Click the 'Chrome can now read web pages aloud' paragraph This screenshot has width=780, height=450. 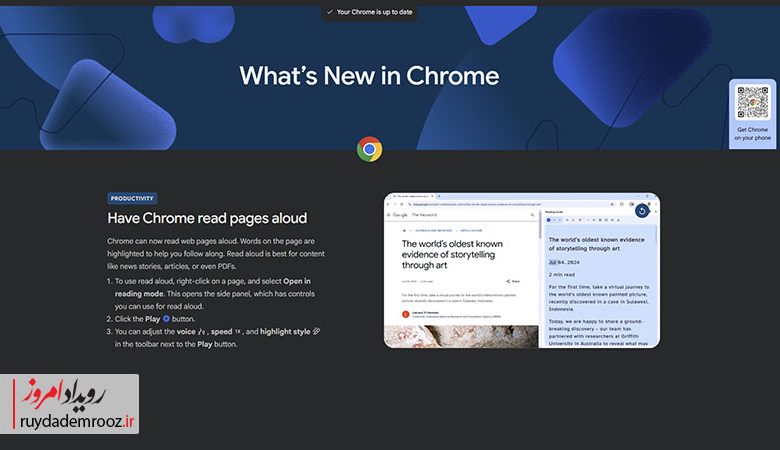point(216,254)
